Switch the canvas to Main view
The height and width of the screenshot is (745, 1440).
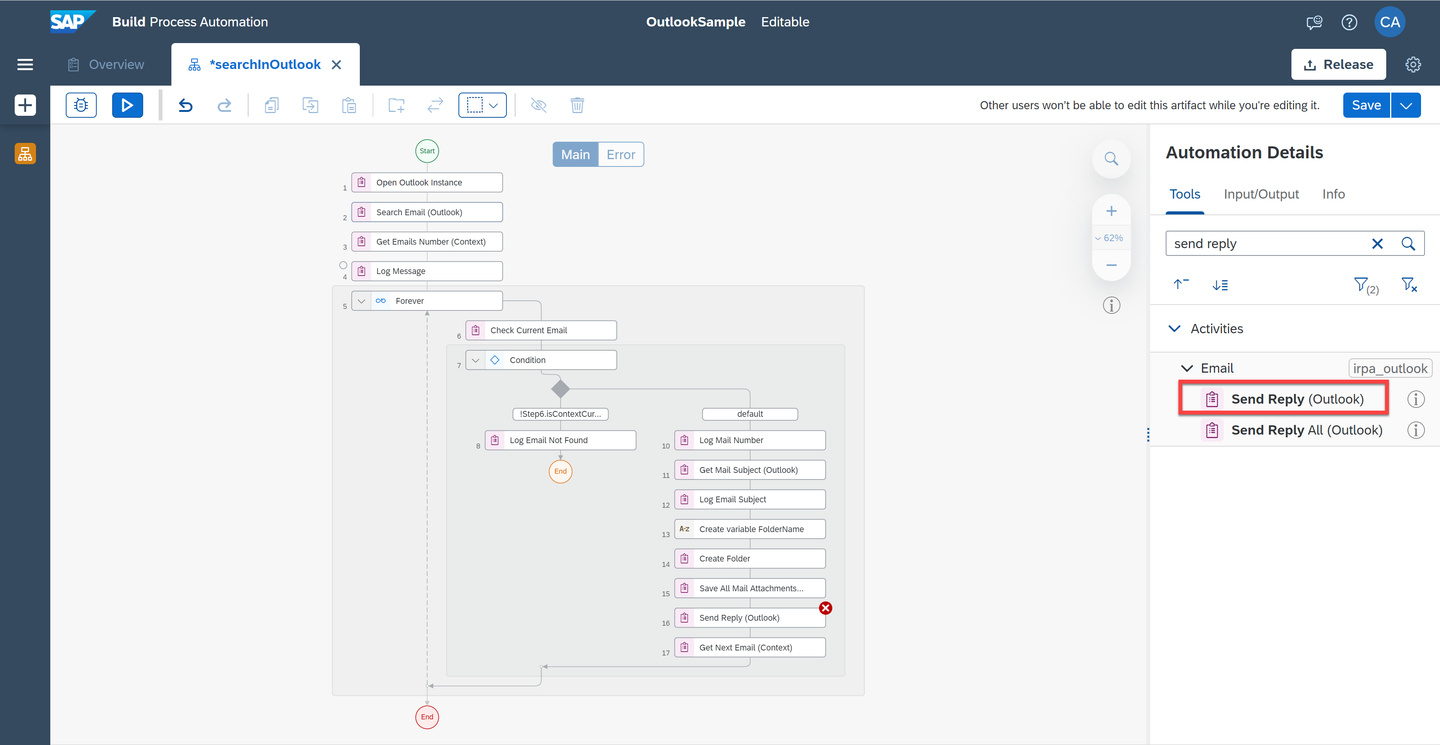[575, 154]
